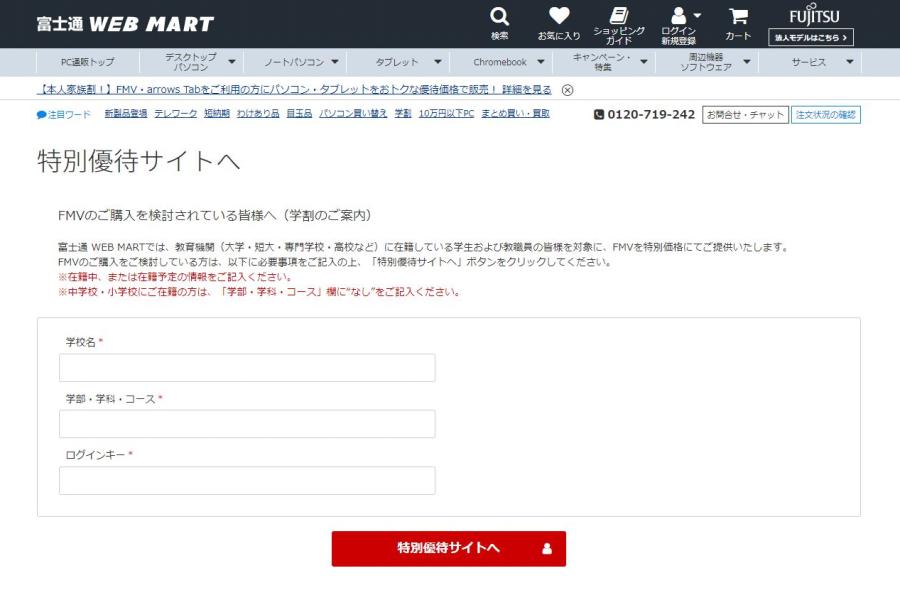Click the お問合せ・チャット button
Viewport: 900px width, 600px height.
[745, 115]
